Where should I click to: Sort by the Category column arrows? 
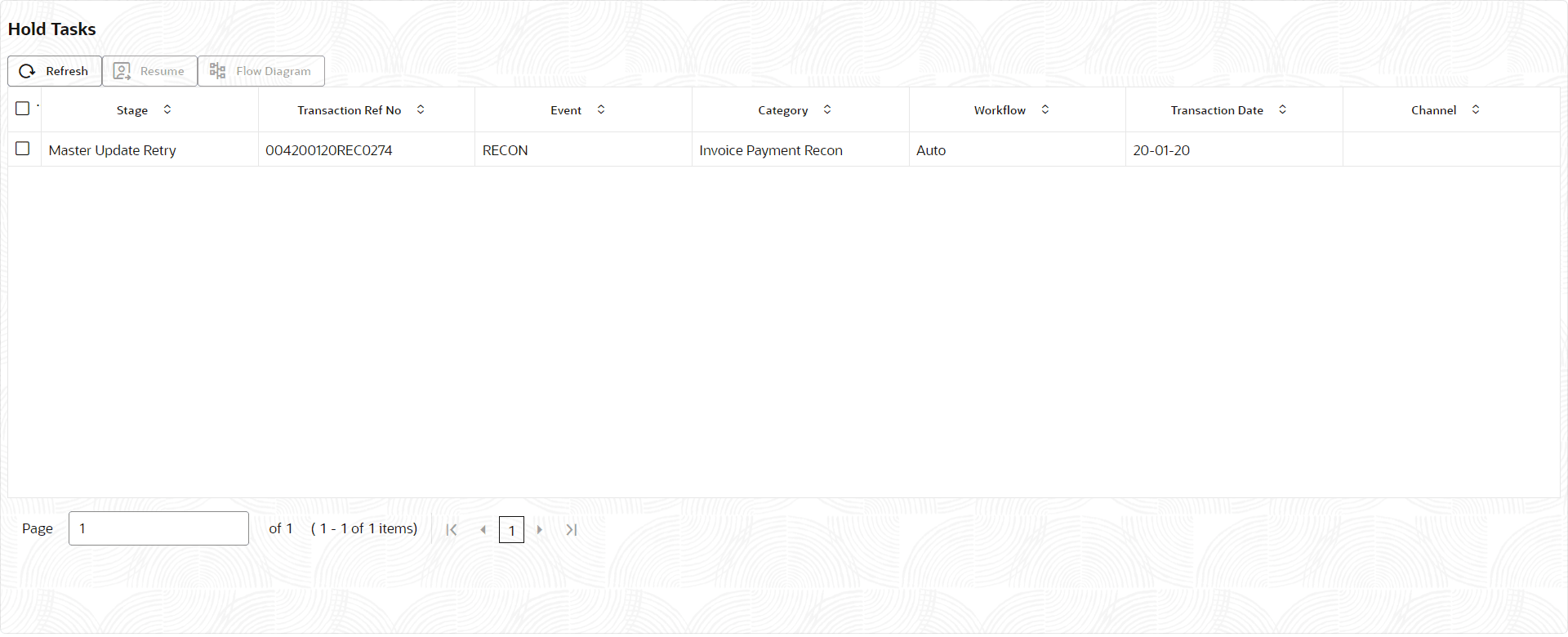point(827,109)
